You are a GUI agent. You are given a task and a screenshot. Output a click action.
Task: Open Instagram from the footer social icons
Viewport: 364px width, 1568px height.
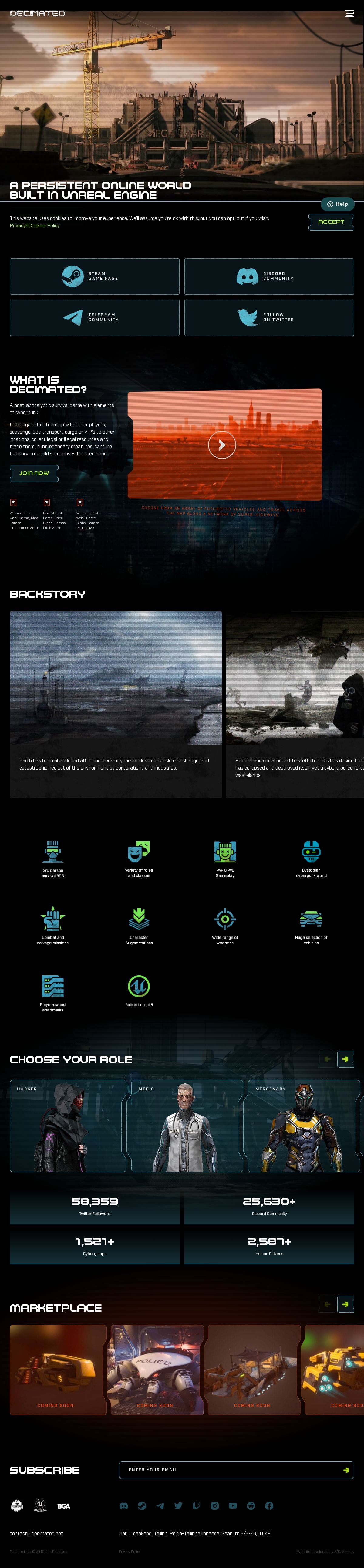(x=215, y=1505)
